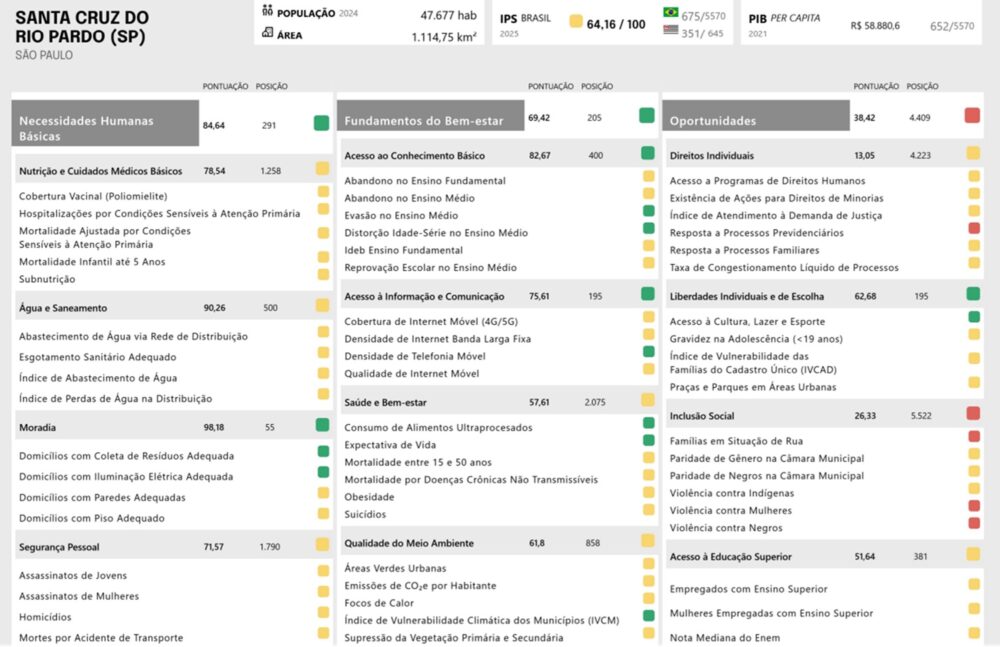Click the Brazil flag icon

tap(671, 13)
